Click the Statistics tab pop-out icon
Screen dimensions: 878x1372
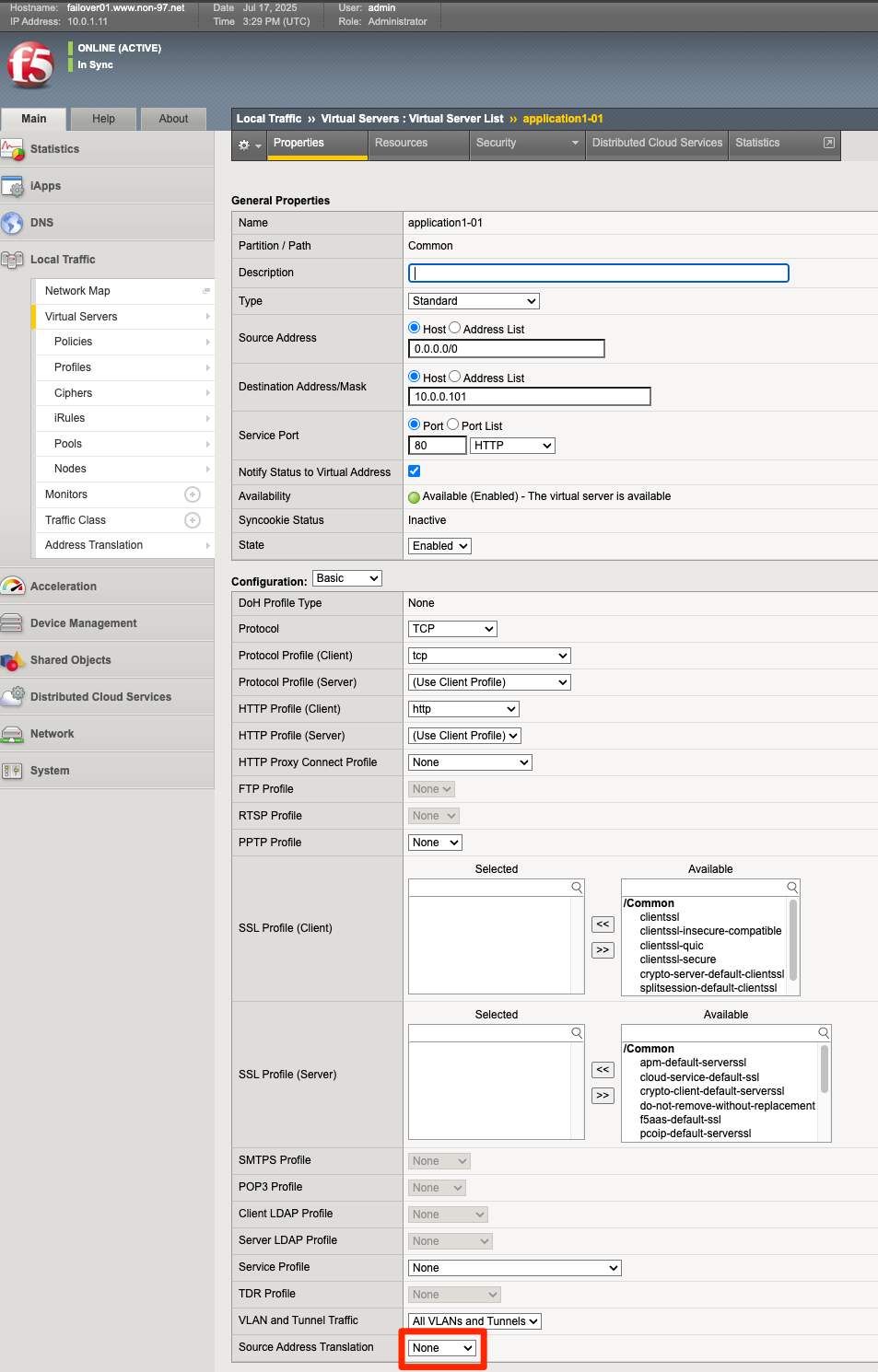[829, 143]
